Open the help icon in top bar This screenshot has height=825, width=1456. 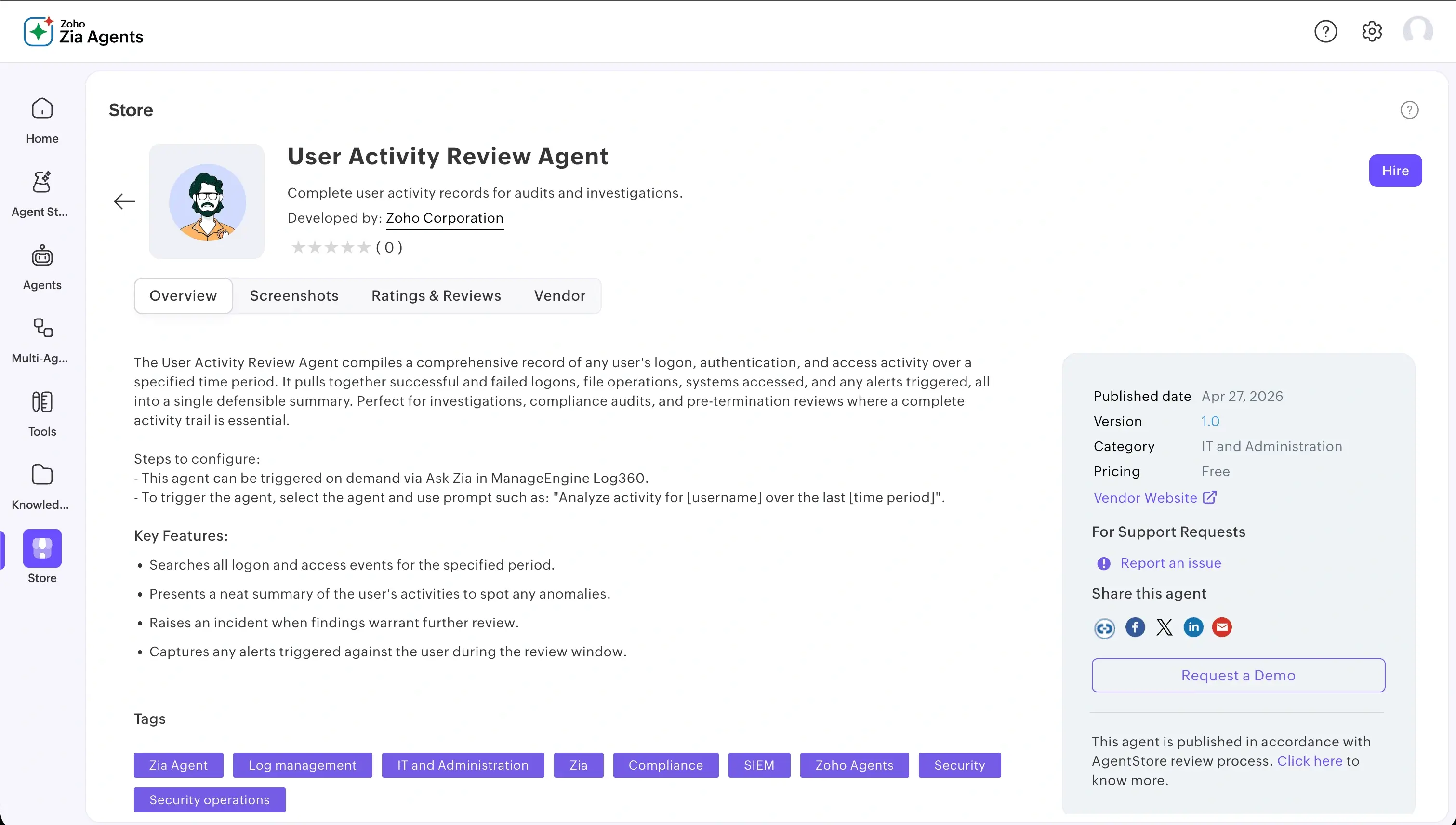point(1325,31)
